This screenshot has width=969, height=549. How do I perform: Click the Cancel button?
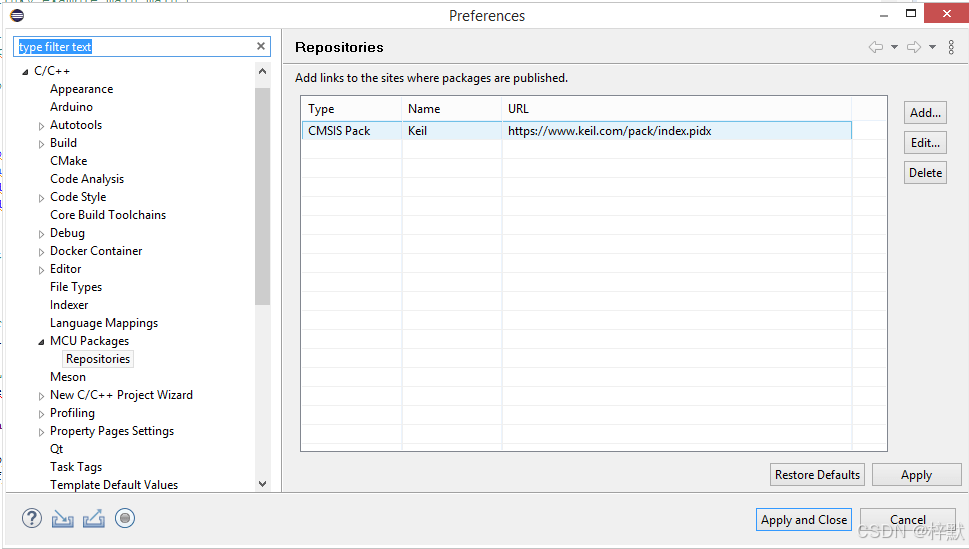pyautogui.click(x=908, y=520)
